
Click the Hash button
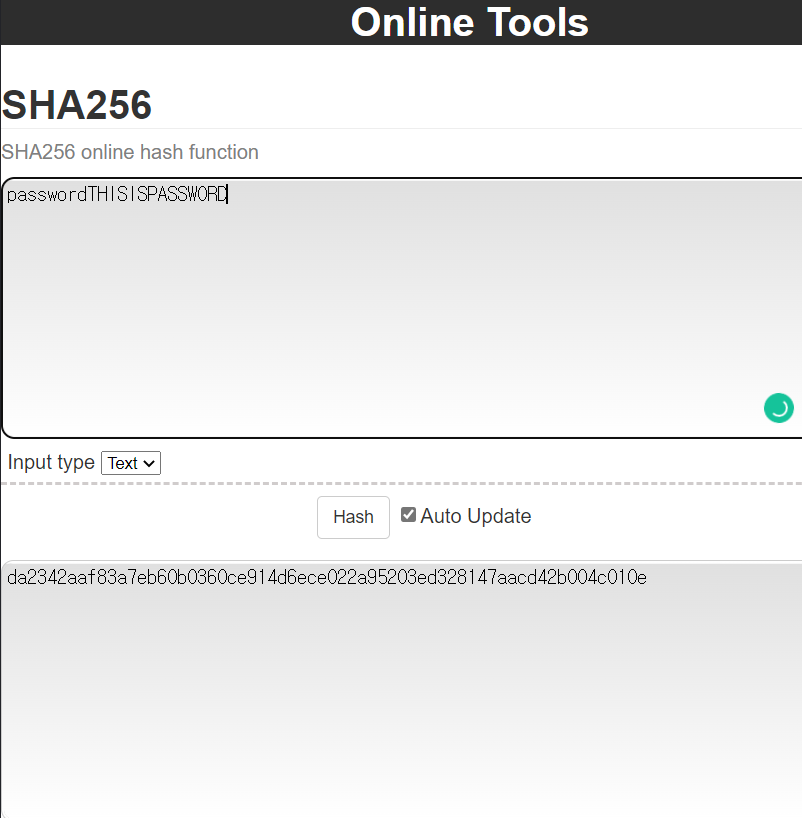tap(353, 517)
